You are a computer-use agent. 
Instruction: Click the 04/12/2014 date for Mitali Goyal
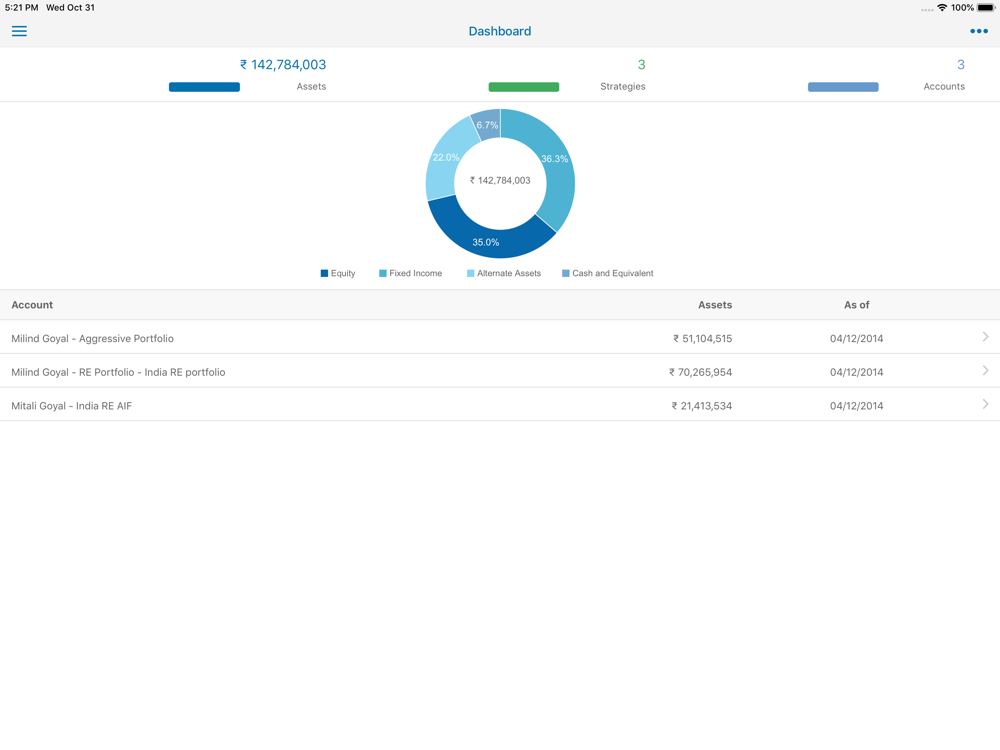coord(857,406)
